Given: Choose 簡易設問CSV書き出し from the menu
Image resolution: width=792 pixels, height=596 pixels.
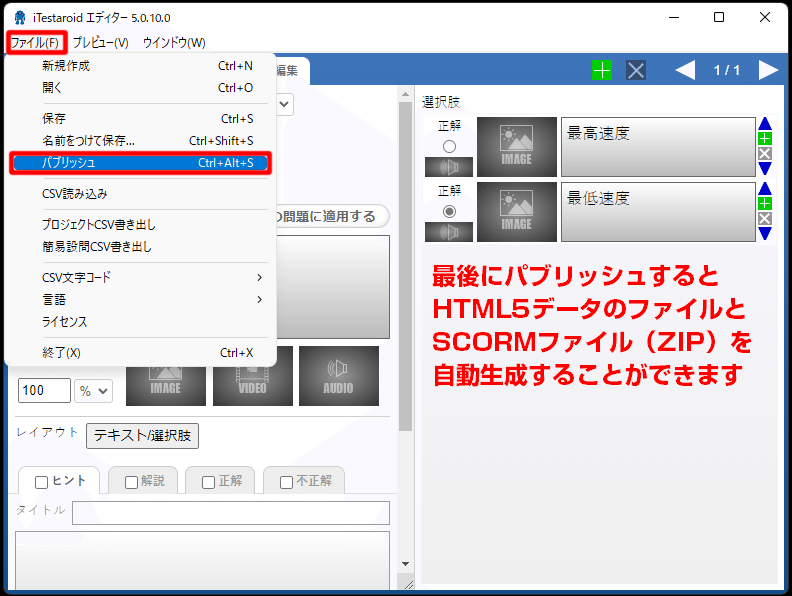Looking at the screenshot, I should (147, 246).
